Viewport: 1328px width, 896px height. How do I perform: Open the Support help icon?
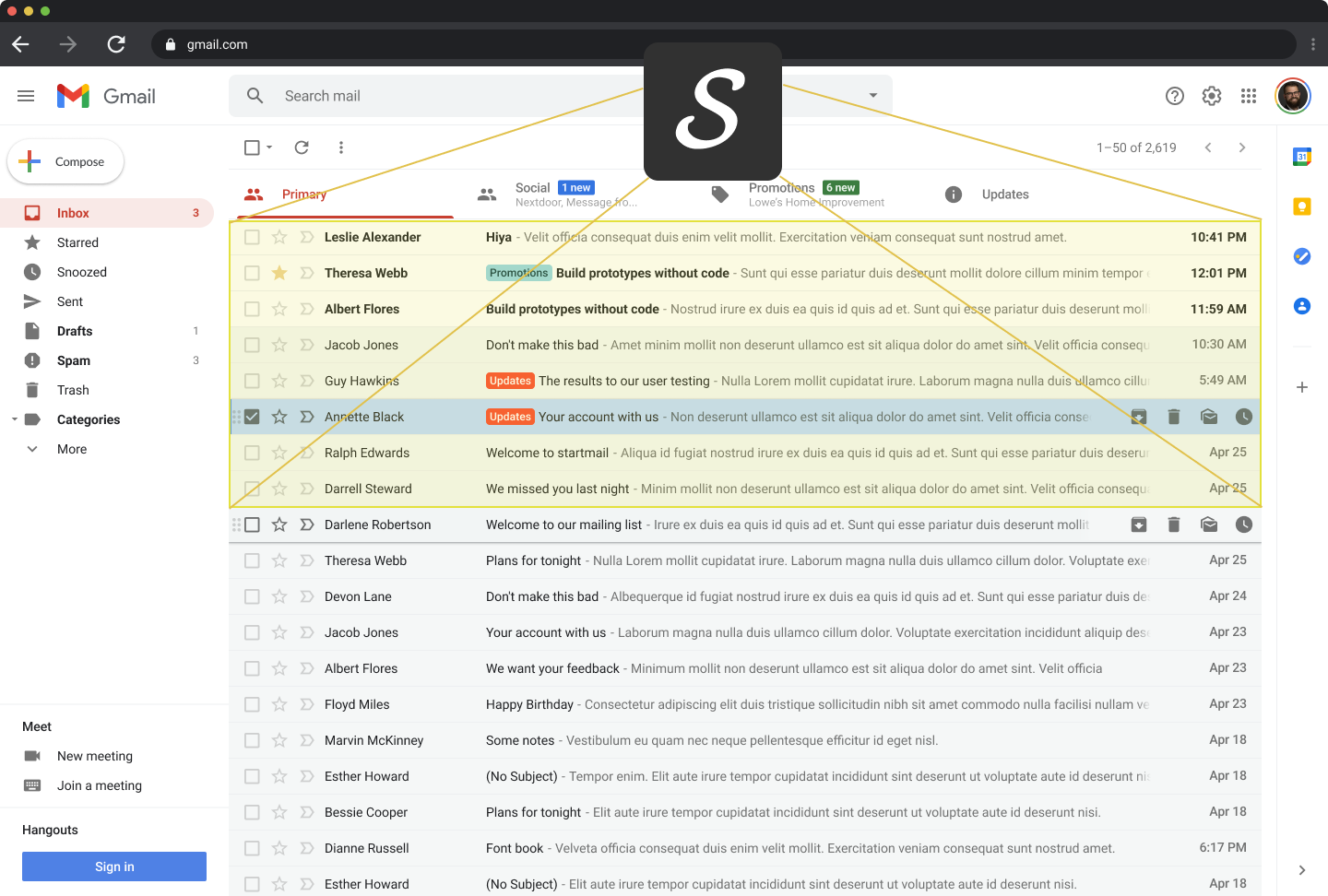click(1175, 96)
